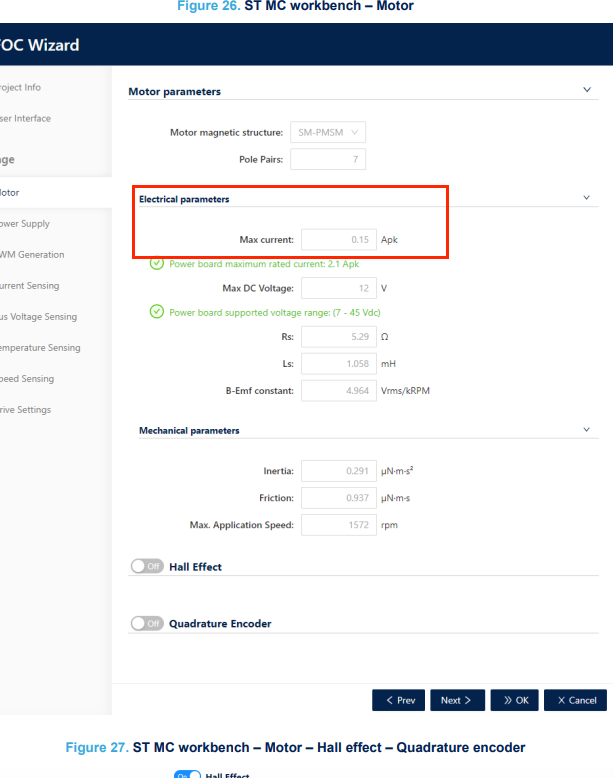Collapse the Mechanical parameters section chevron

pyautogui.click(x=587, y=430)
